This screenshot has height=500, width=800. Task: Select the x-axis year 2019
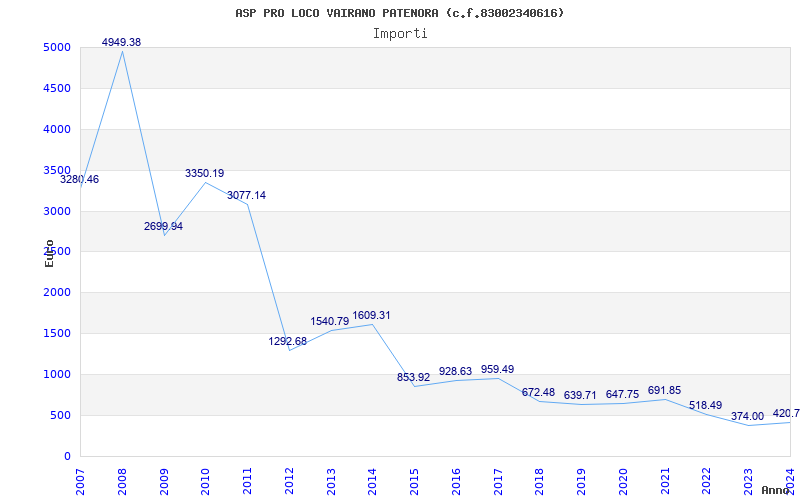582,482
